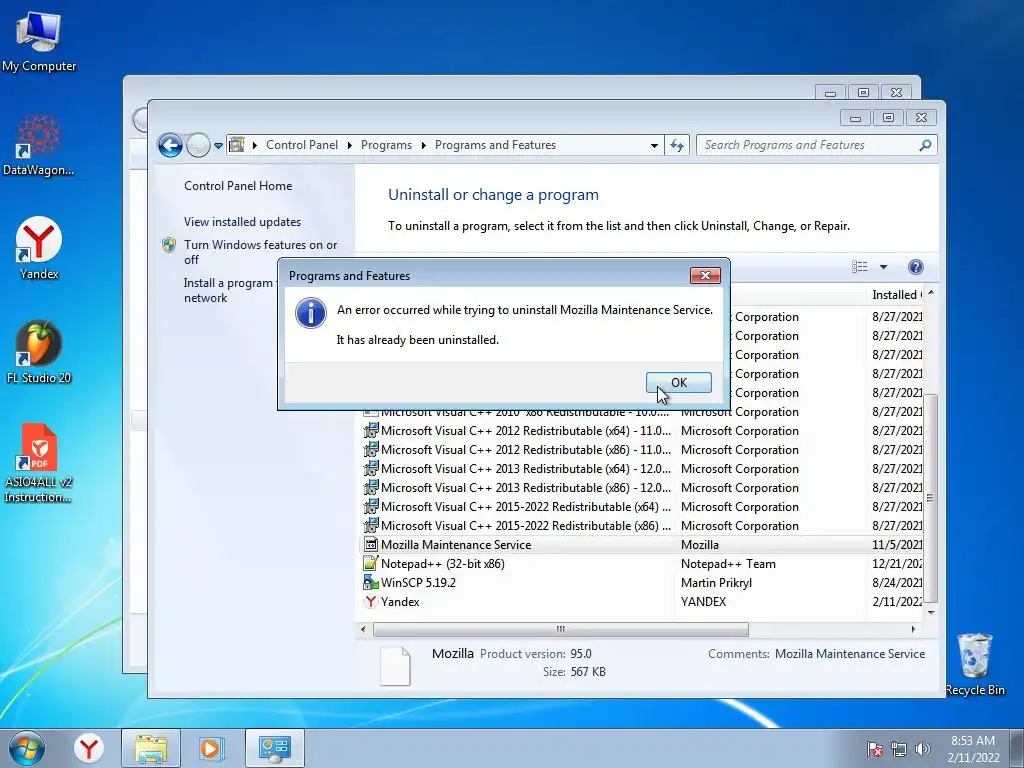Click the shield icon beside Windows features
Screen dimensions: 1024x768
point(169,245)
